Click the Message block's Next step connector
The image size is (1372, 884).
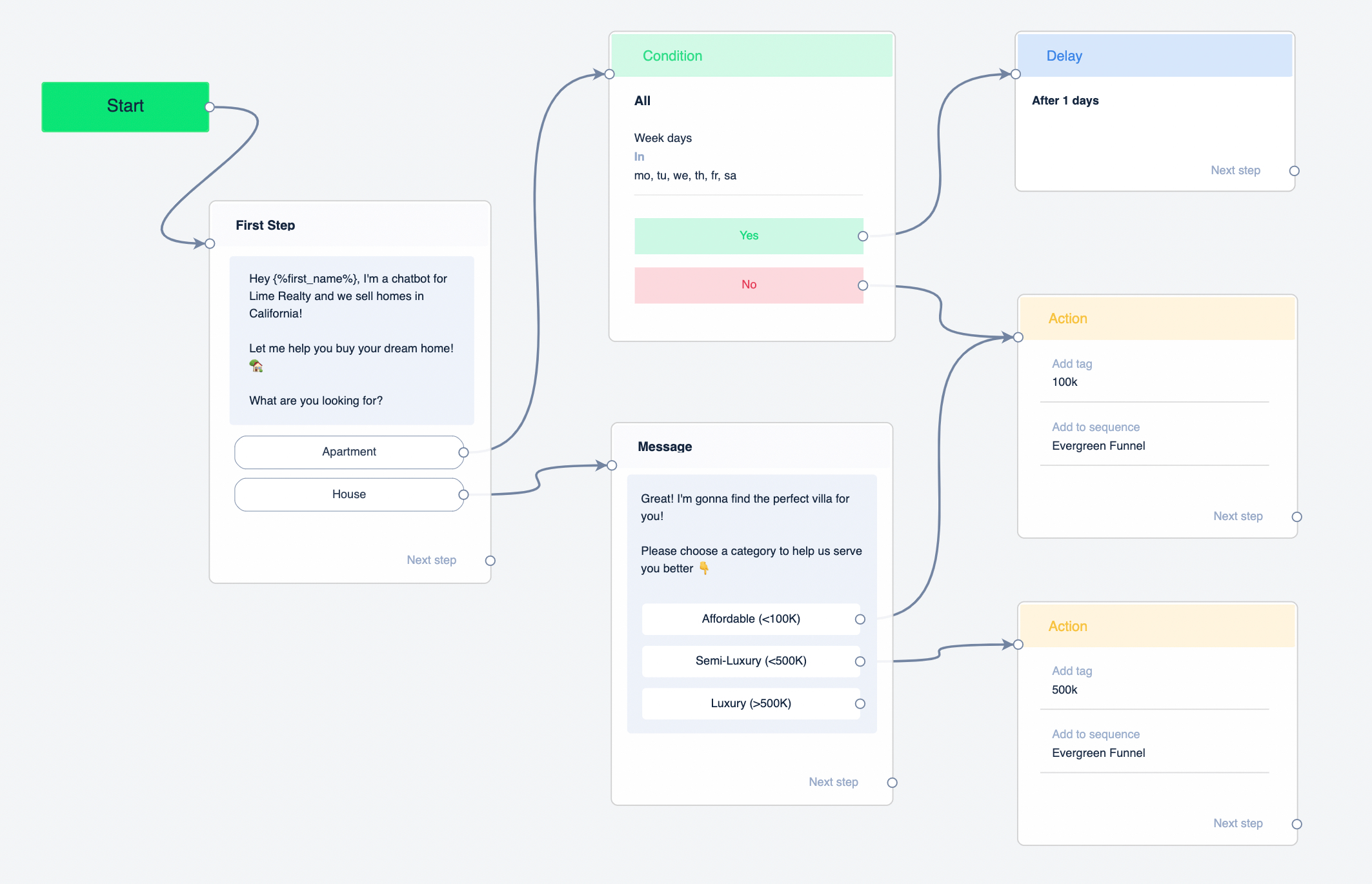pyautogui.click(x=893, y=783)
